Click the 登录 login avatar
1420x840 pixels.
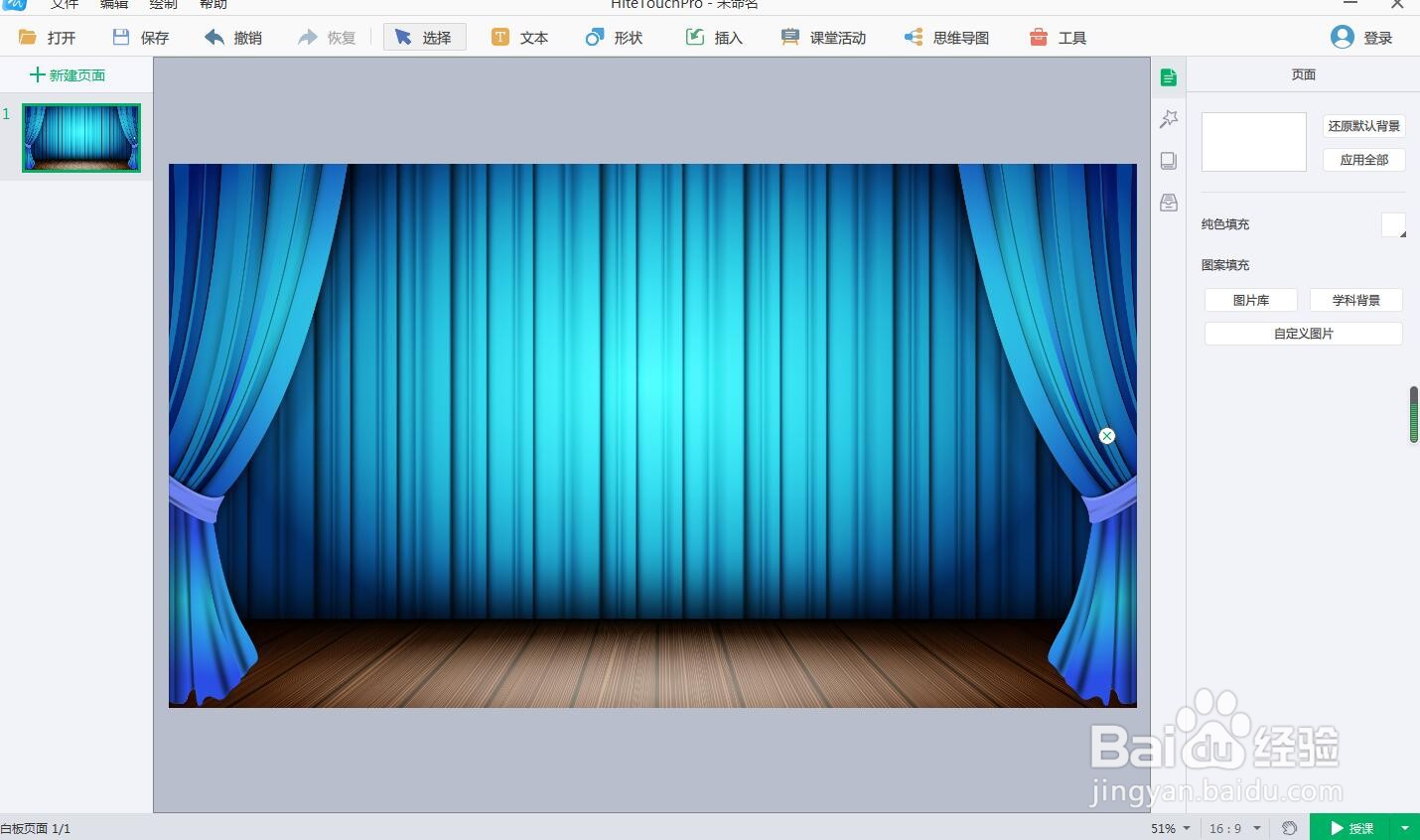click(x=1361, y=38)
